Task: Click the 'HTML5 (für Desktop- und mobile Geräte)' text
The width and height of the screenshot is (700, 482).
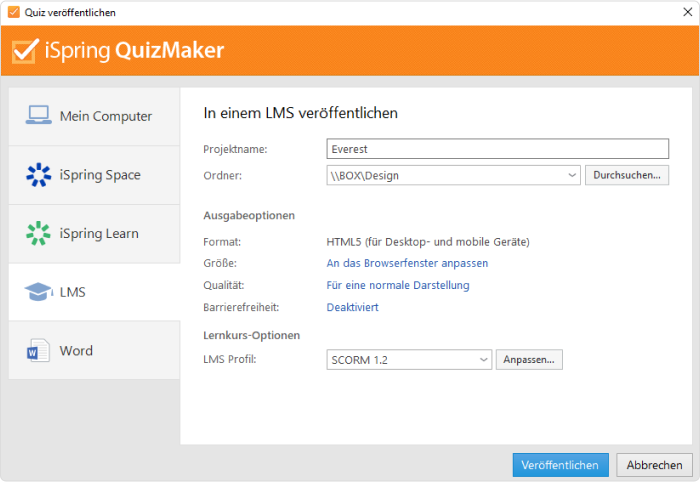Action: (x=428, y=242)
